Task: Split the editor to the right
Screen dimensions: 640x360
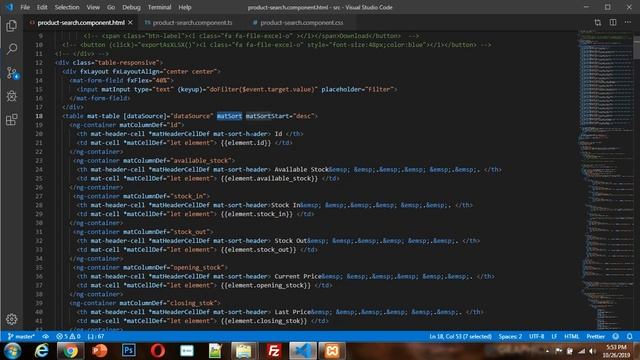Action: coord(613,22)
